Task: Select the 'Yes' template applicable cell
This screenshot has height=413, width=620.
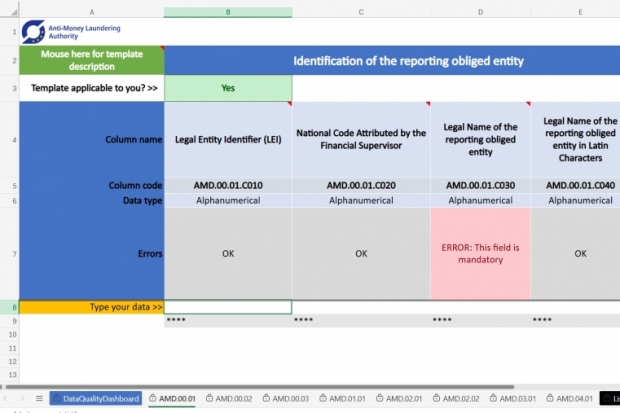Action: pyautogui.click(x=228, y=88)
